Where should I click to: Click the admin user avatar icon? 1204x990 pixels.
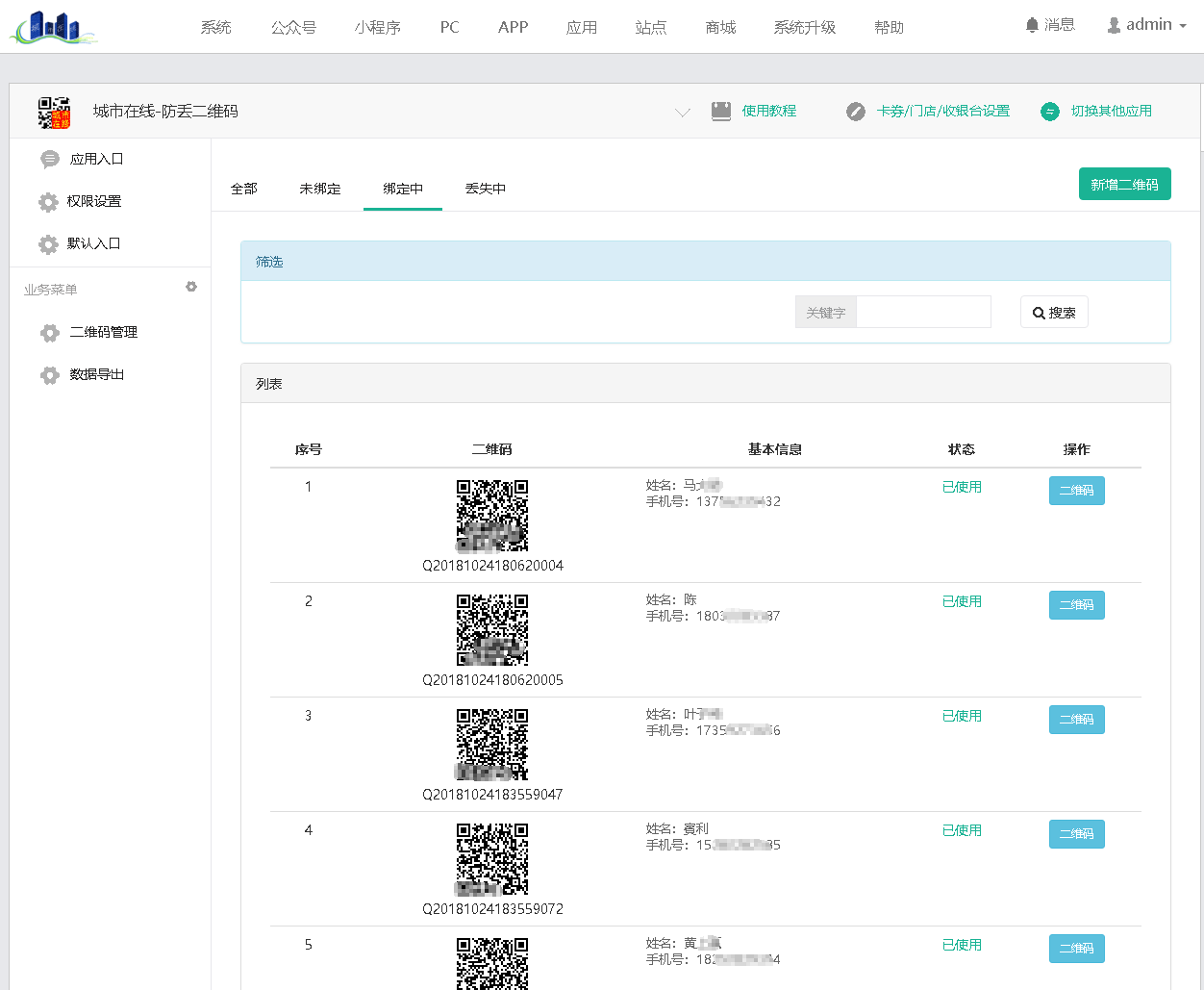(1114, 25)
